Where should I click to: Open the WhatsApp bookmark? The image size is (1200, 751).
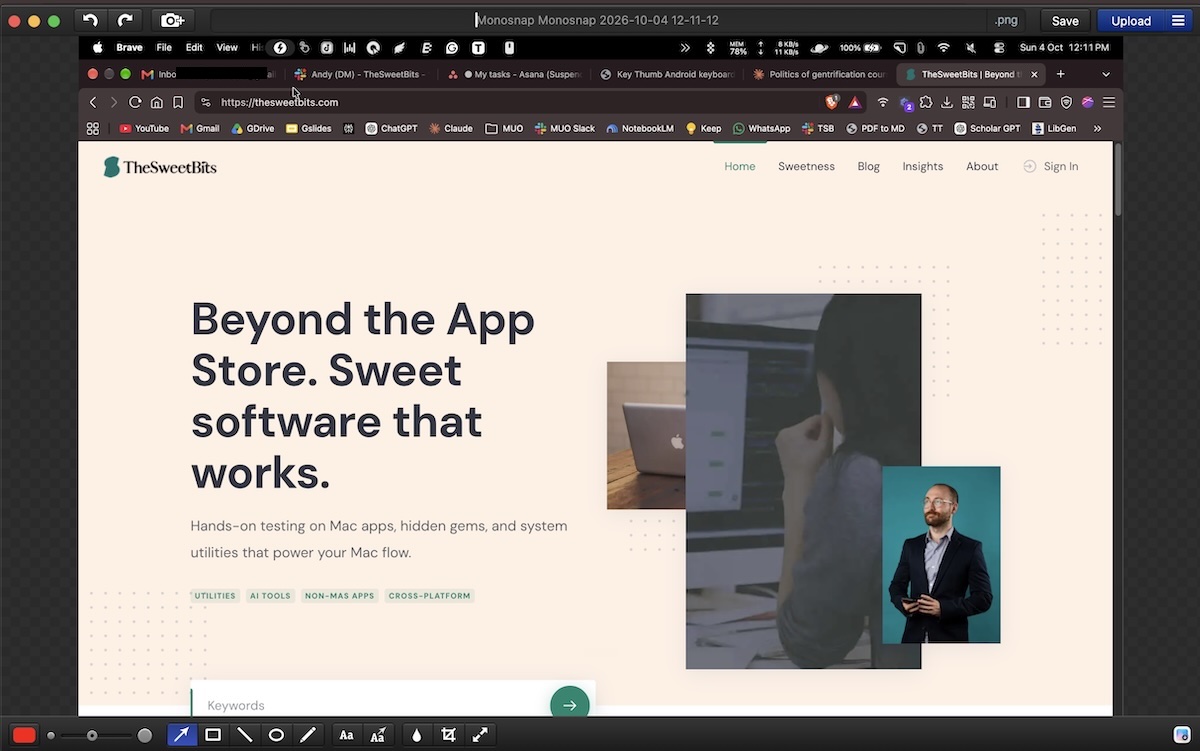click(x=761, y=128)
